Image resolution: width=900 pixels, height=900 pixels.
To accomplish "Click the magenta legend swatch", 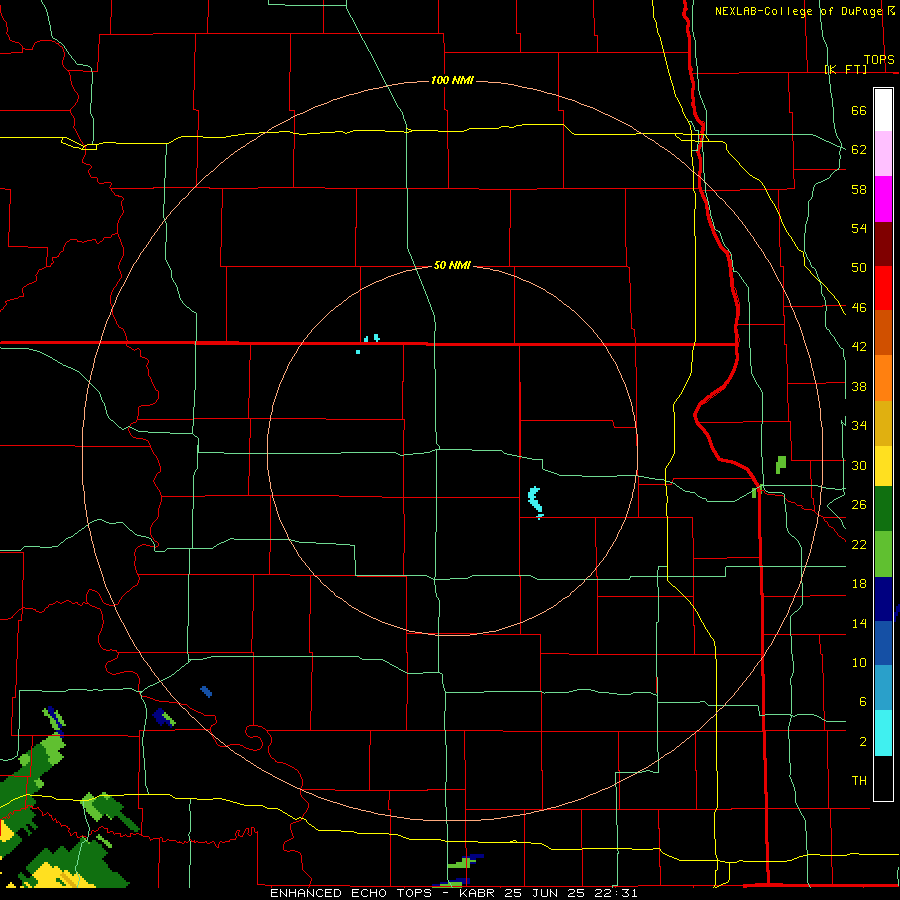I will (x=883, y=199).
